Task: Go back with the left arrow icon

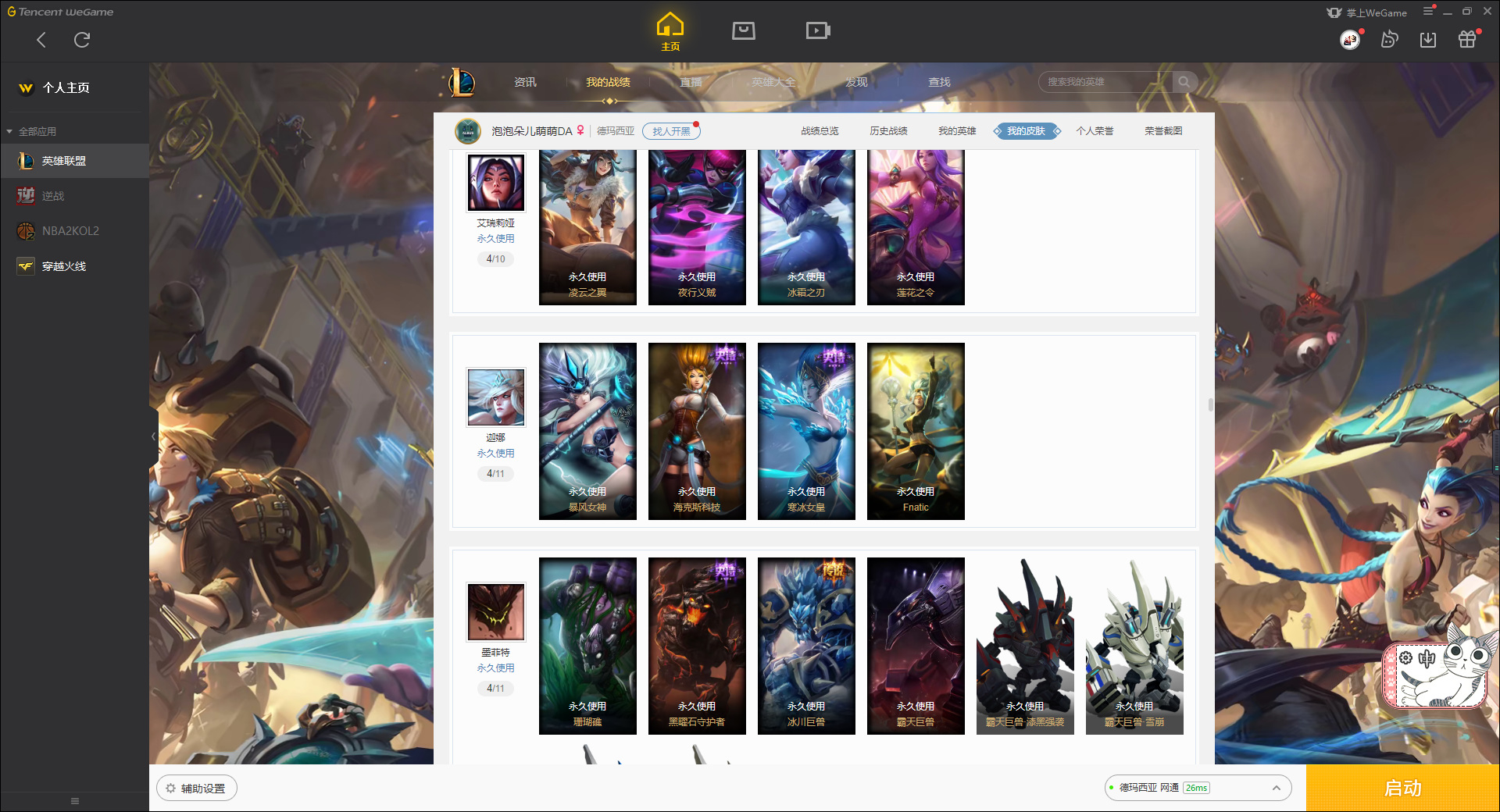Action: (41, 40)
